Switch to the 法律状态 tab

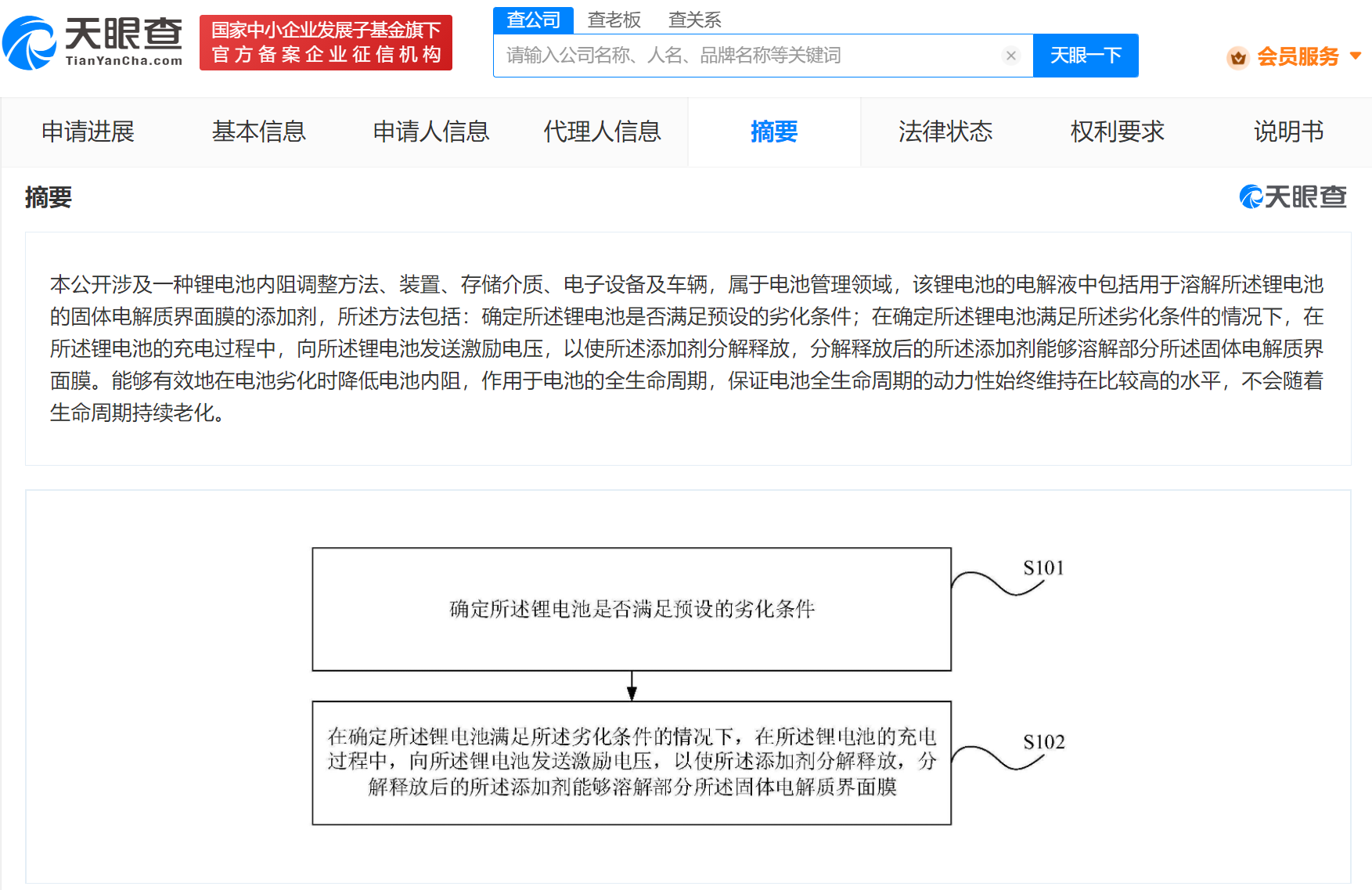pyautogui.click(x=946, y=132)
